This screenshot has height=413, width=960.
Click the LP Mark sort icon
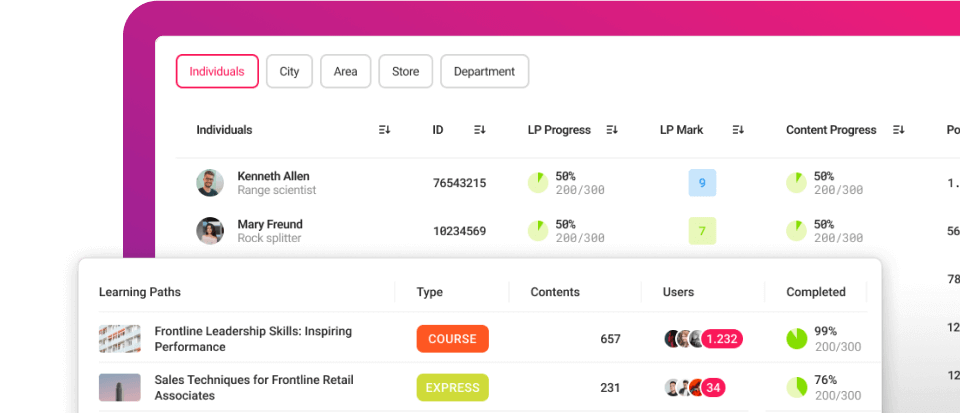[x=738, y=130]
